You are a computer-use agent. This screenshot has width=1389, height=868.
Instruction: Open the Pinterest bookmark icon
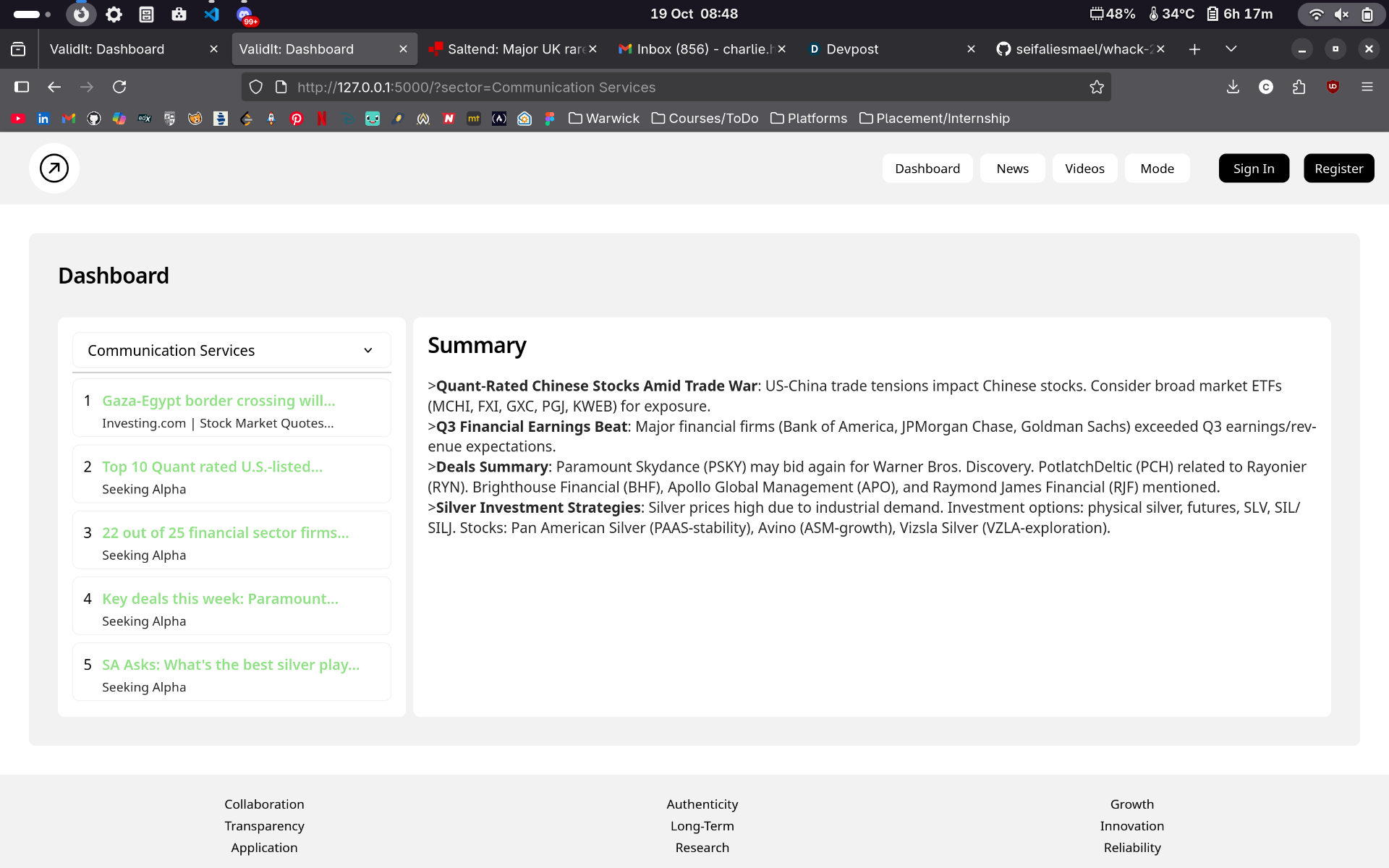coord(297,119)
